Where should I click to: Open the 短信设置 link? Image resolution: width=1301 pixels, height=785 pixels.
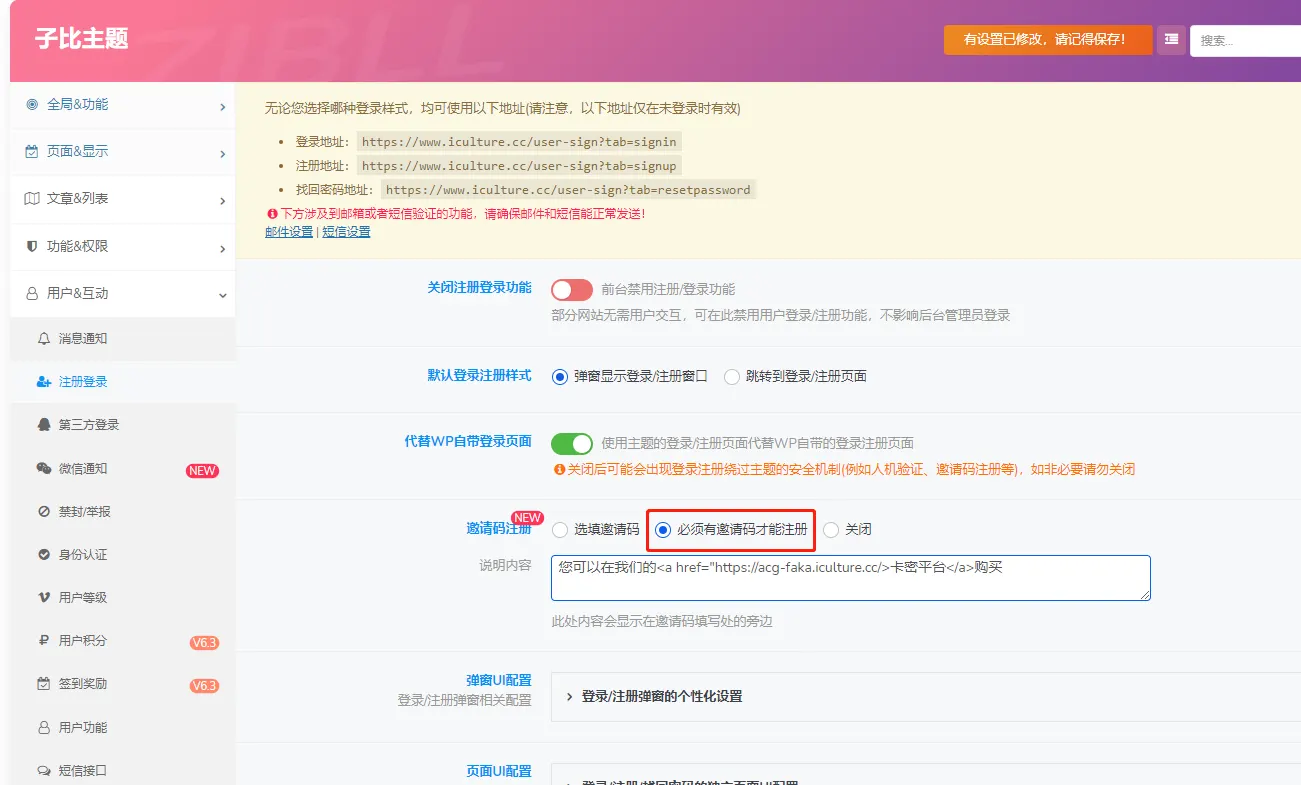click(346, 232)
